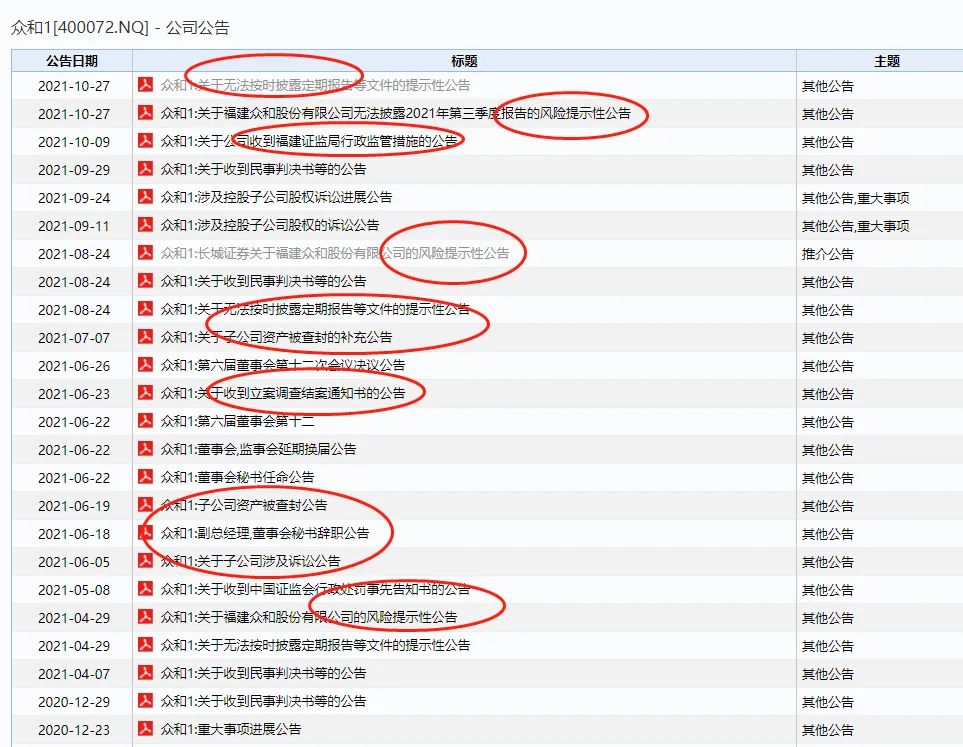
Task: Open PDF icon for 重大事项进展公告
Action: (x=145, y=729)
